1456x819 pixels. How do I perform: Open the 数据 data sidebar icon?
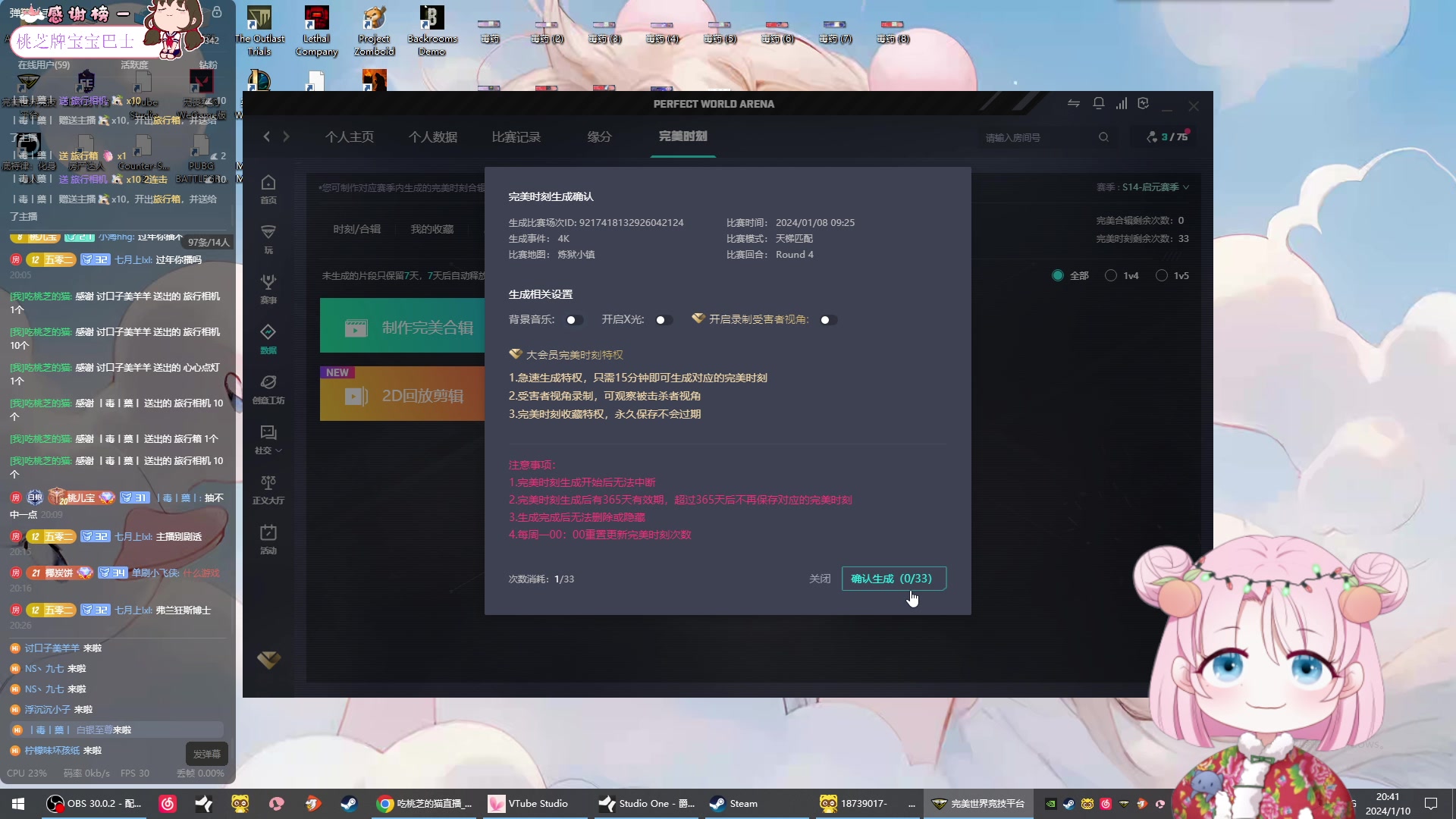[x=268, y=340]
